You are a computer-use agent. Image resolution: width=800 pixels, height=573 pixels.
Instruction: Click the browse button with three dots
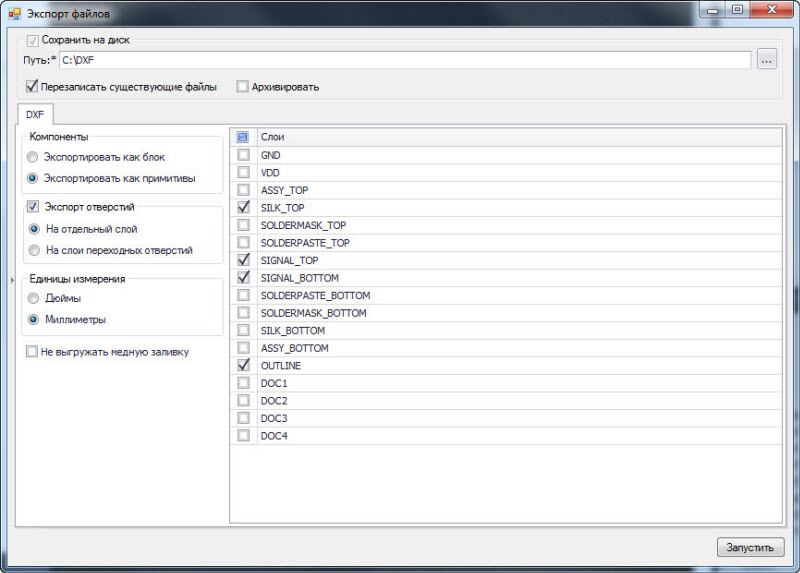tap(766, 60)
